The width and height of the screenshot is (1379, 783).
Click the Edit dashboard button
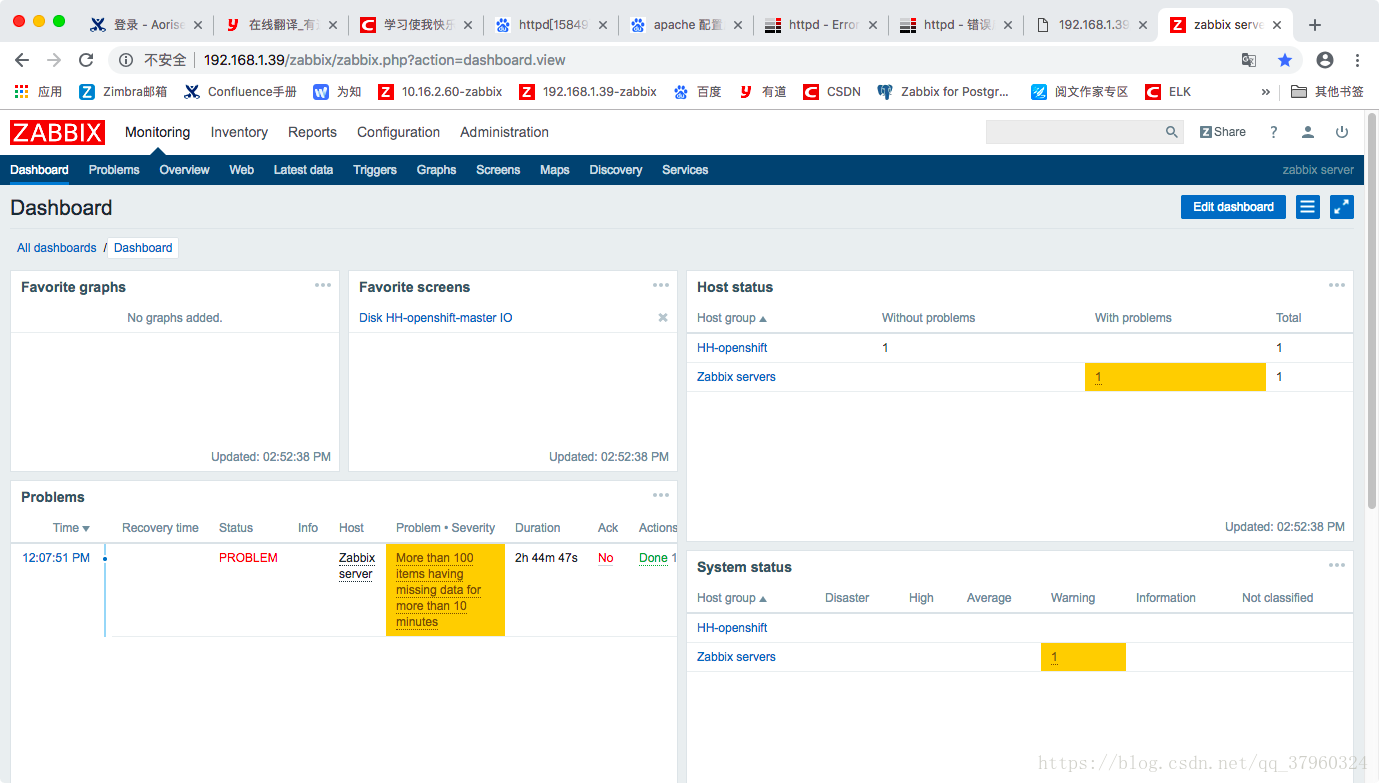click(1233, 207)
